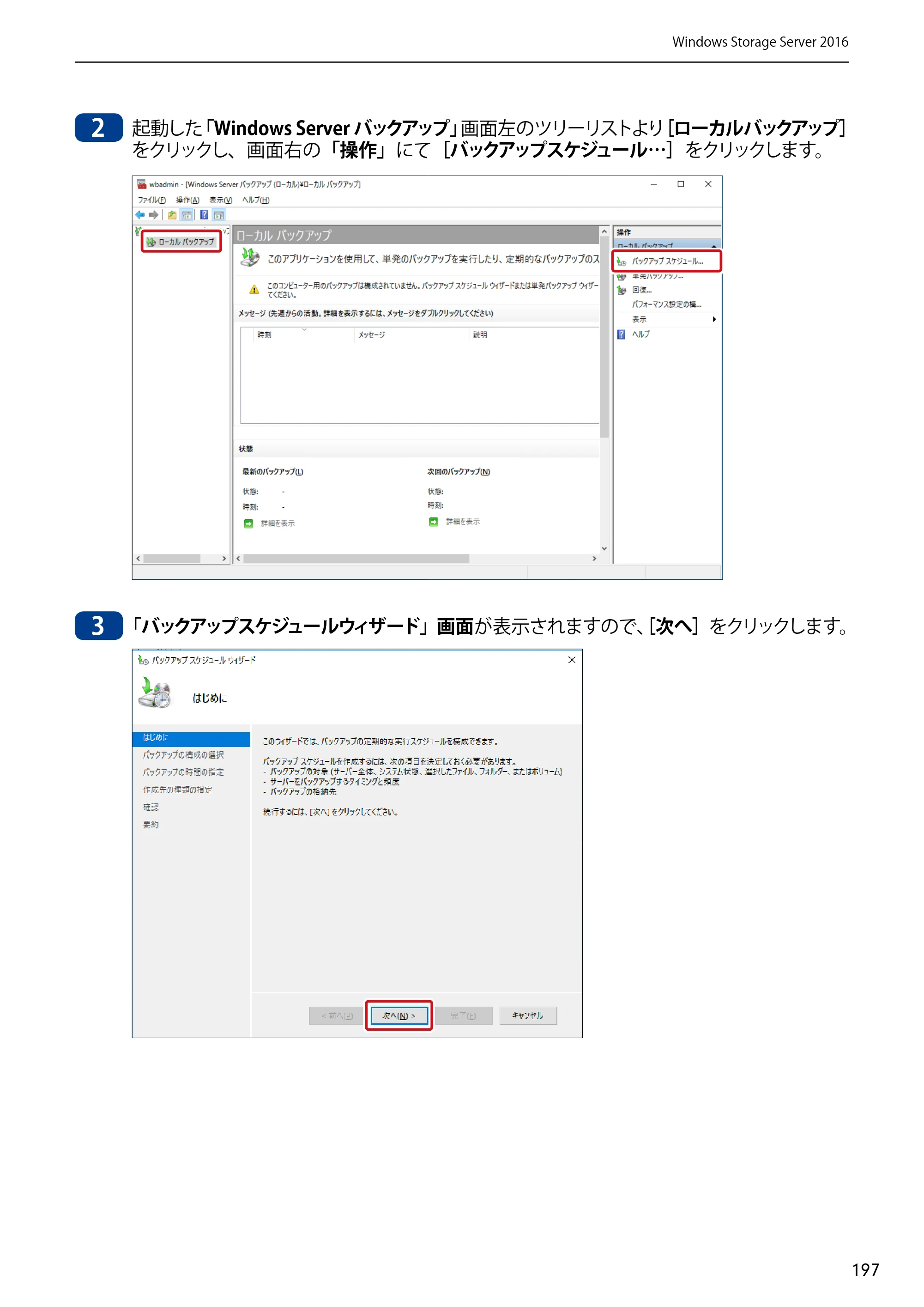Click the 要約 wizard step
The height and width of the screenshot is (1307, 924).
point(150,824)
